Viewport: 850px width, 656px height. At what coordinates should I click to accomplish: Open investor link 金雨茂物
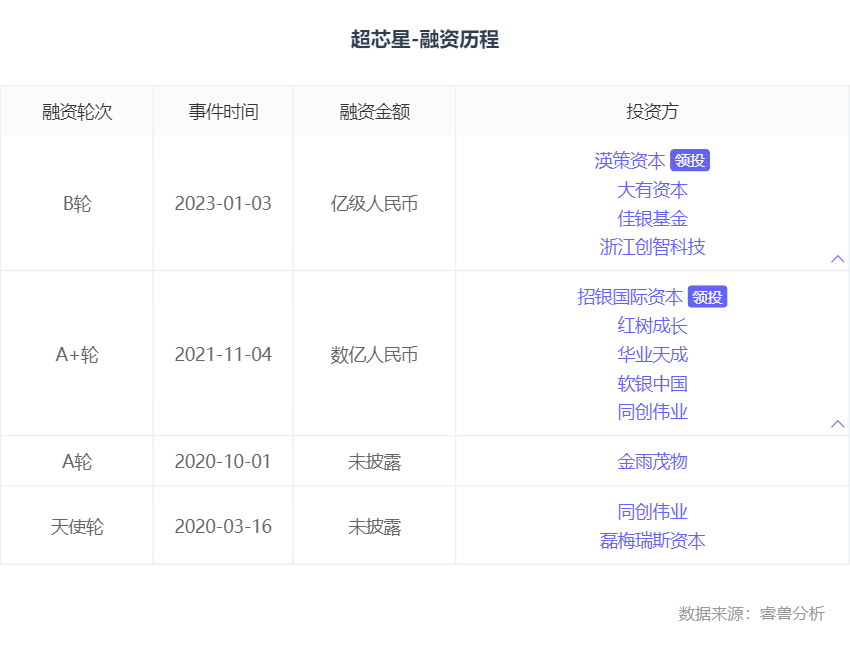[x=652, y=462]
